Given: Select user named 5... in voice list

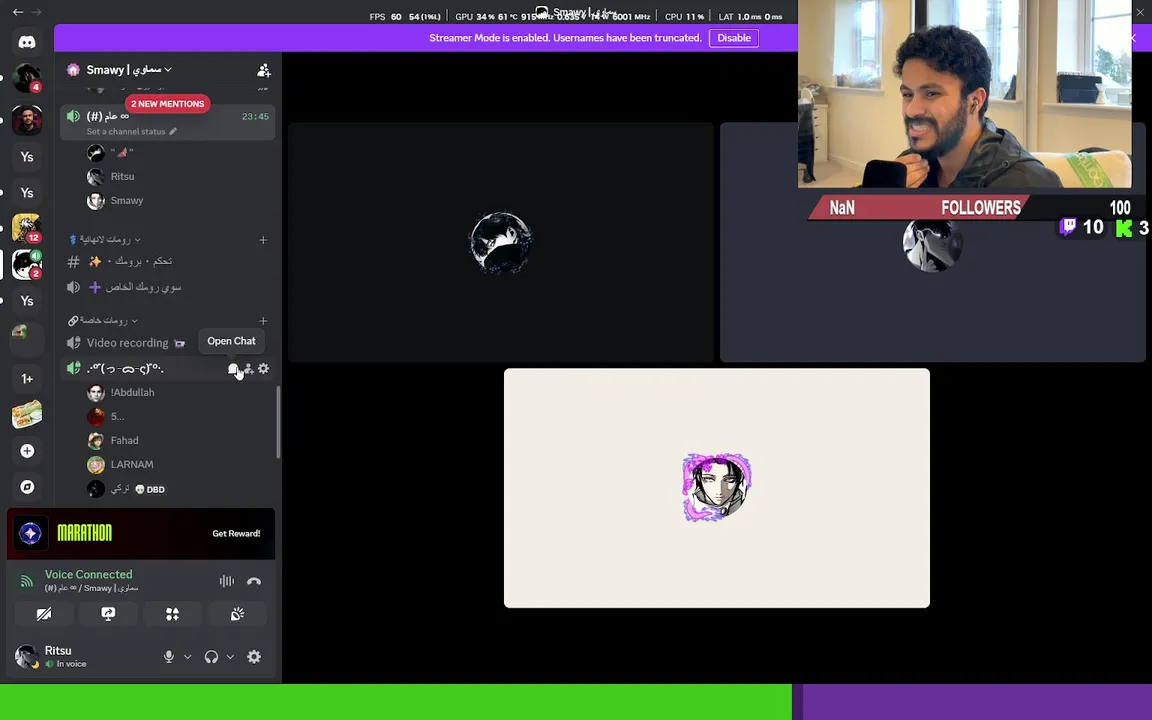Looking at the screenshot, I should pyautogui.click(x=118, y=417).
